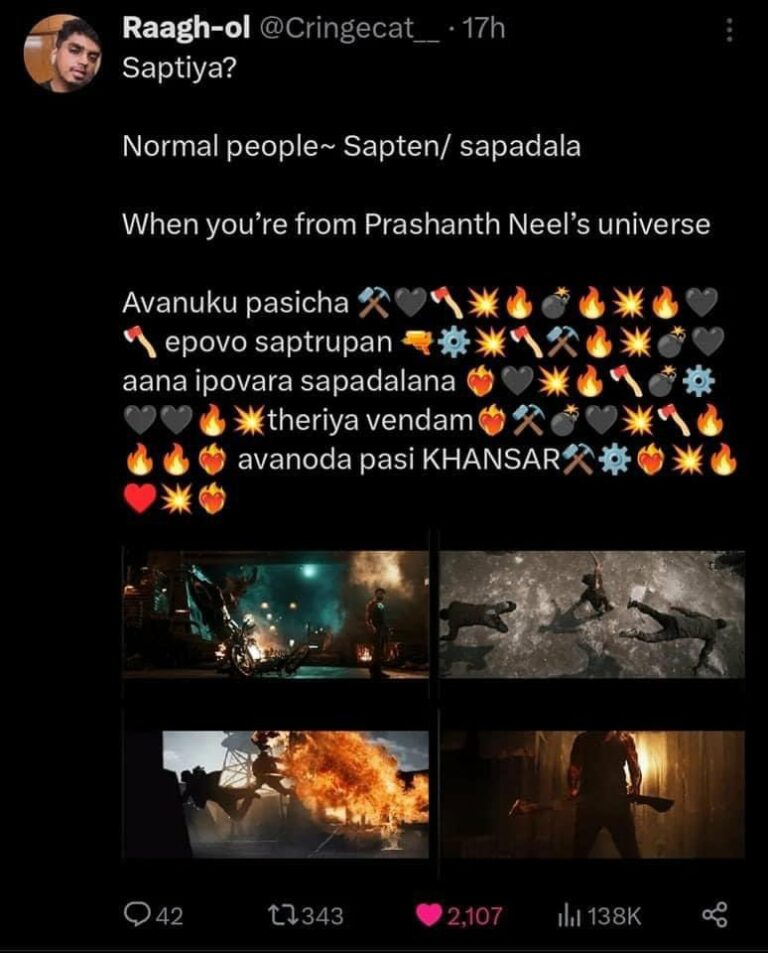Toggle the pink heart like button

click(x=429, y=915)
